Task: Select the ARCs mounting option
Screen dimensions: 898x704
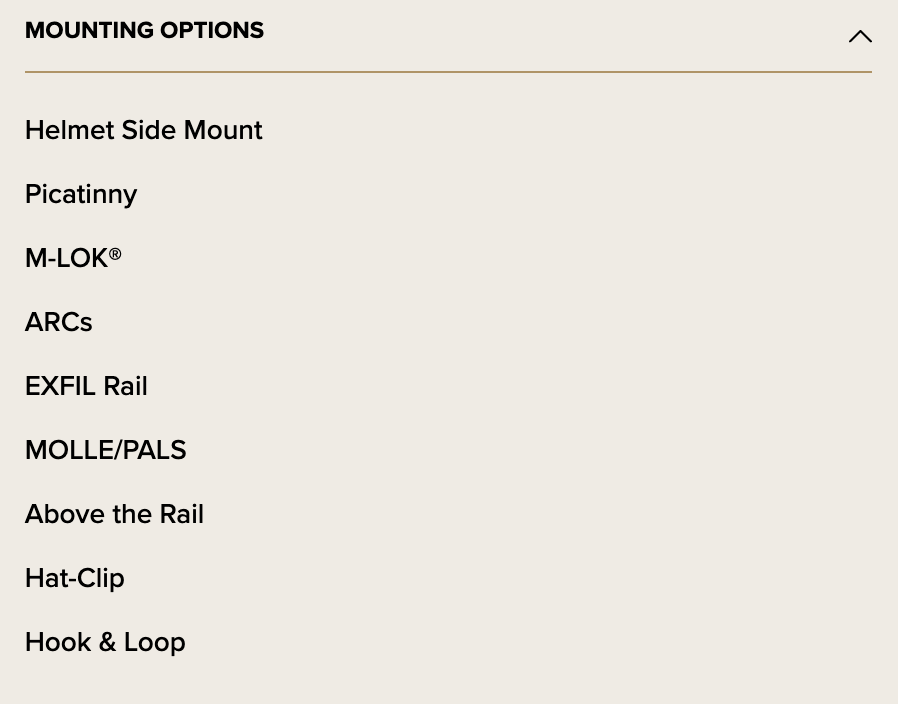Action: [x=58, y=322]
